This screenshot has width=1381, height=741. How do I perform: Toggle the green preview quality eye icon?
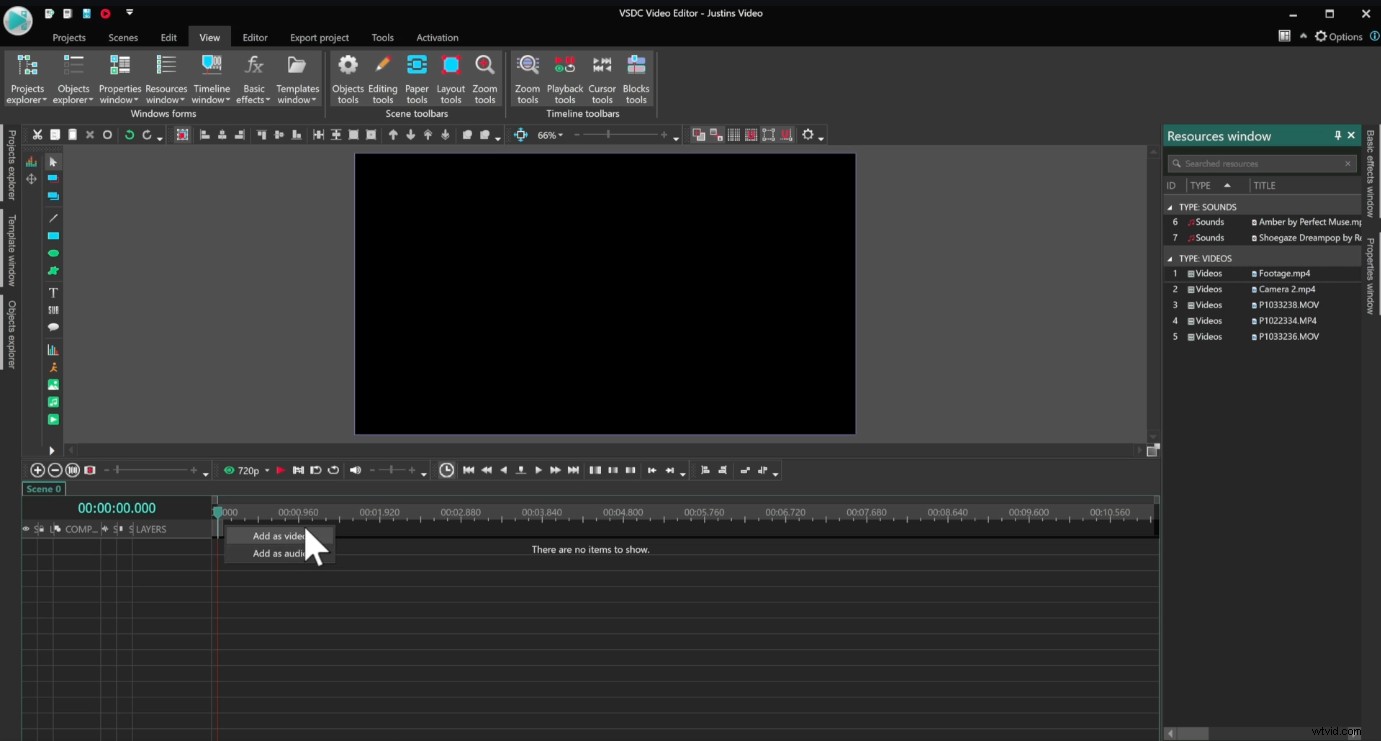(x=229, y=470)
